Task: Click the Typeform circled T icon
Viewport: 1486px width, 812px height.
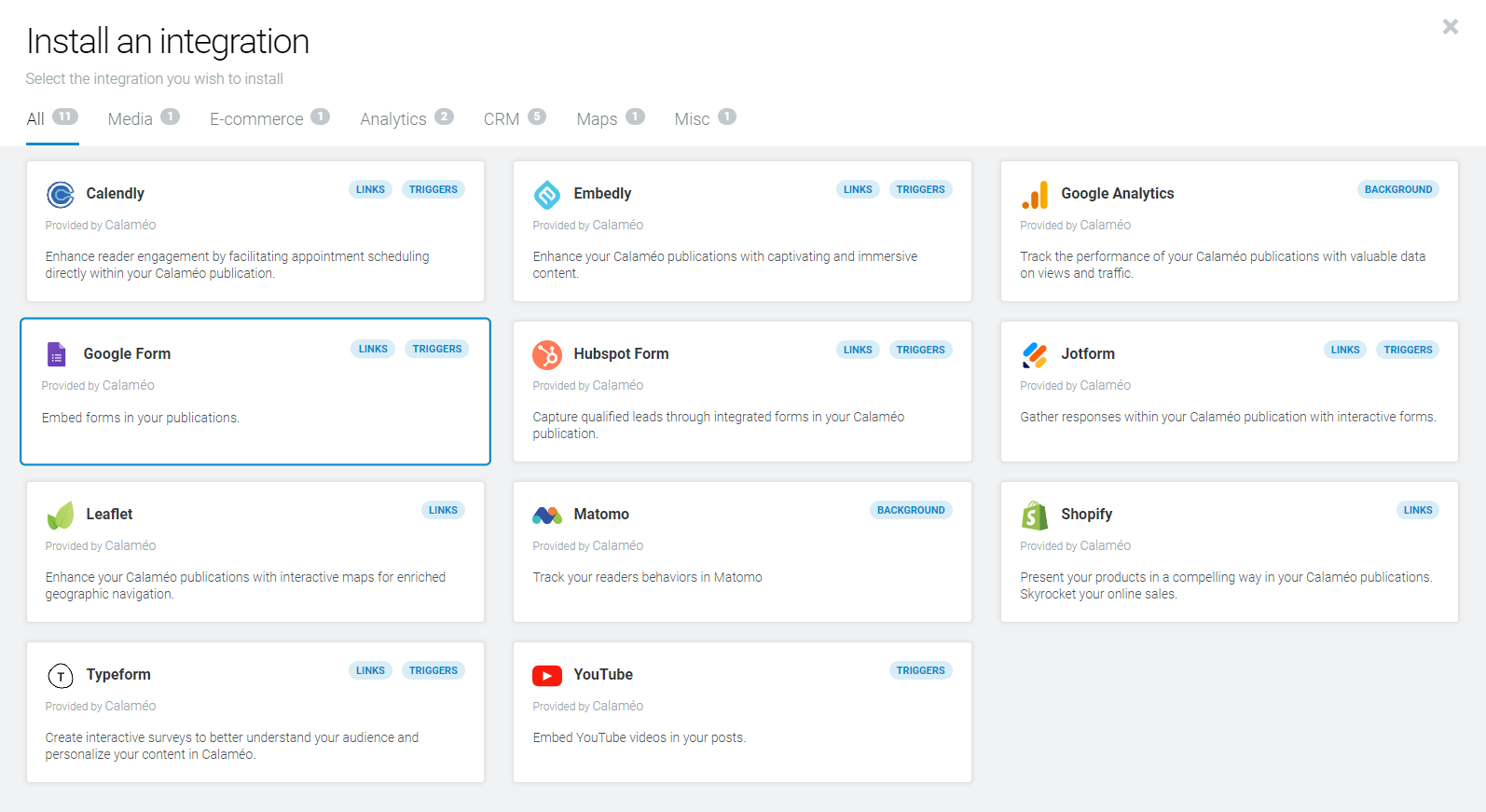Action: pyautogui.click(x=61, y=675)
